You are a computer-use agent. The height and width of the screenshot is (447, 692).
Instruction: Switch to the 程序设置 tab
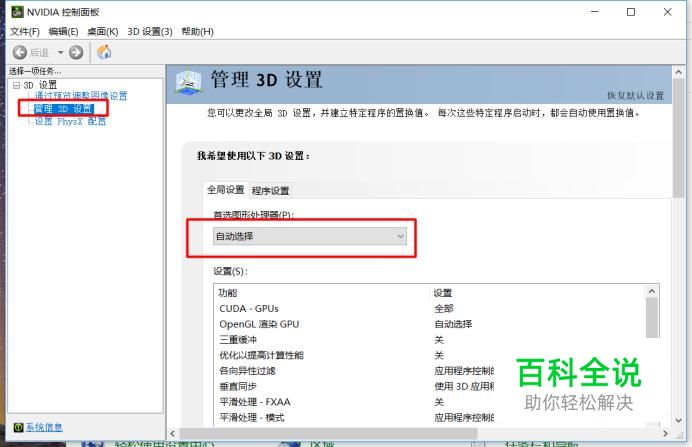click(x=271, y=191)
